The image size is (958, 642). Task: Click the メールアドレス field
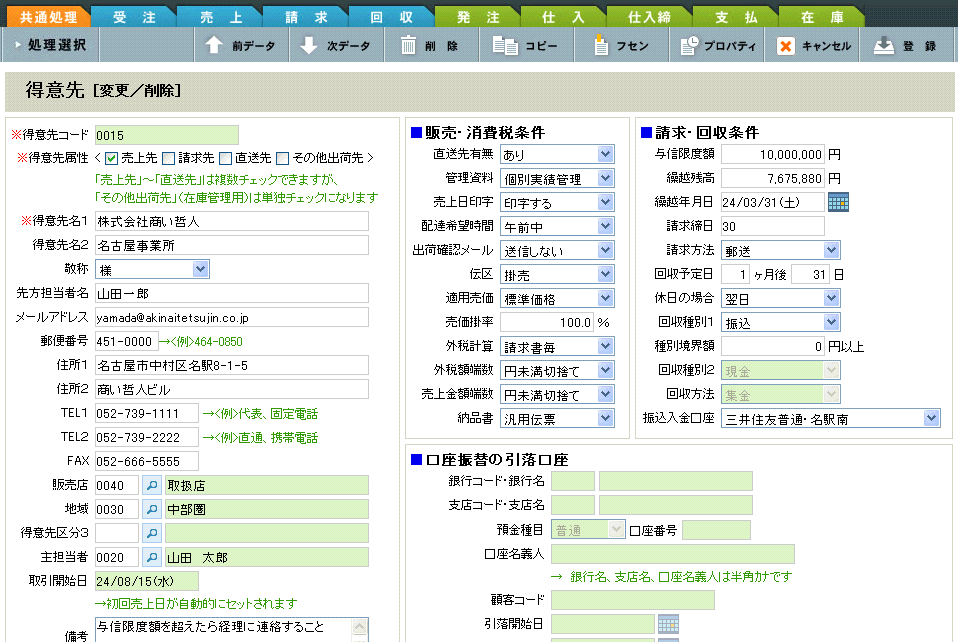232,317
